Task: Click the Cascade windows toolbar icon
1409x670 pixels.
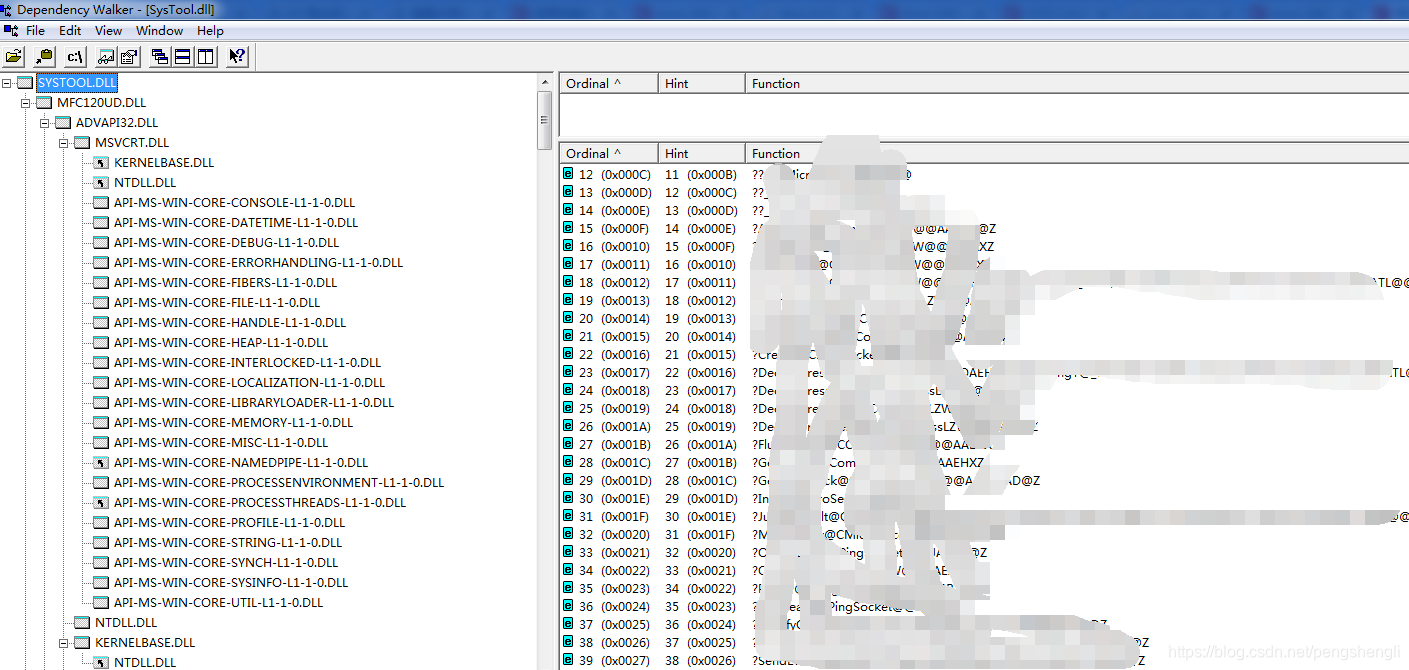Action: (x=159, y=57)
